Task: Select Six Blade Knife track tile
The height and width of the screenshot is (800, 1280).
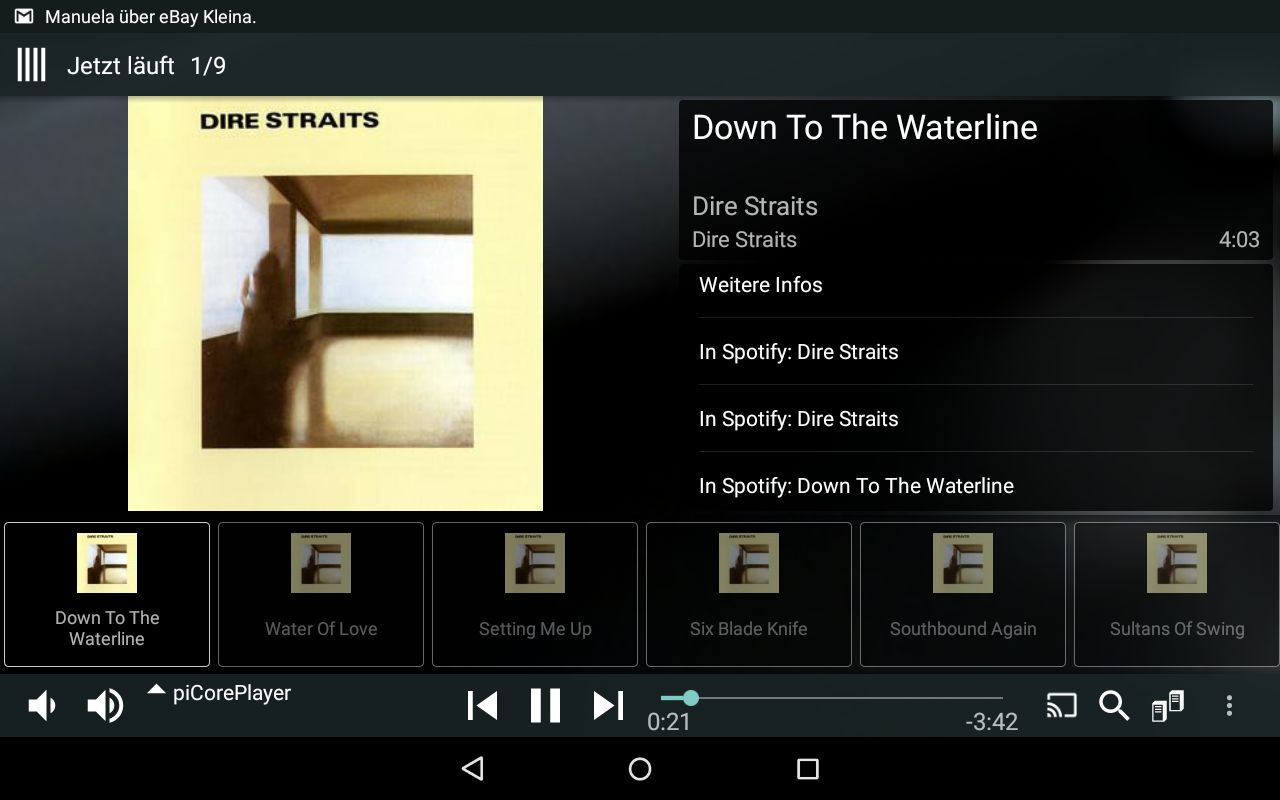Action: pyautogui.click(x=749, y=594)
